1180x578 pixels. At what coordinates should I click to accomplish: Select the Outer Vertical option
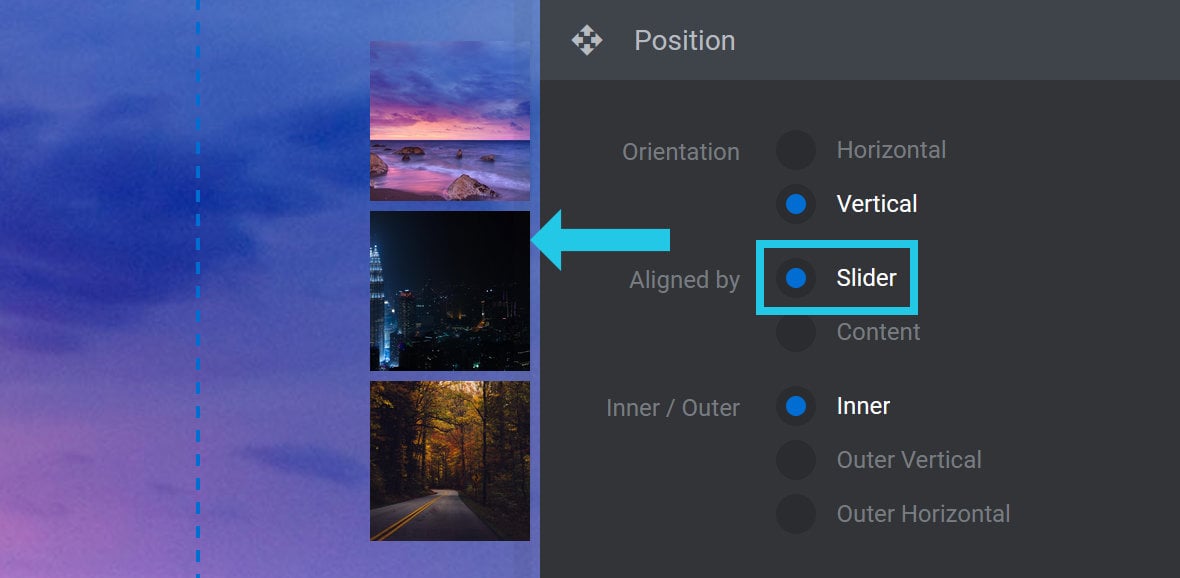[795, 460]
